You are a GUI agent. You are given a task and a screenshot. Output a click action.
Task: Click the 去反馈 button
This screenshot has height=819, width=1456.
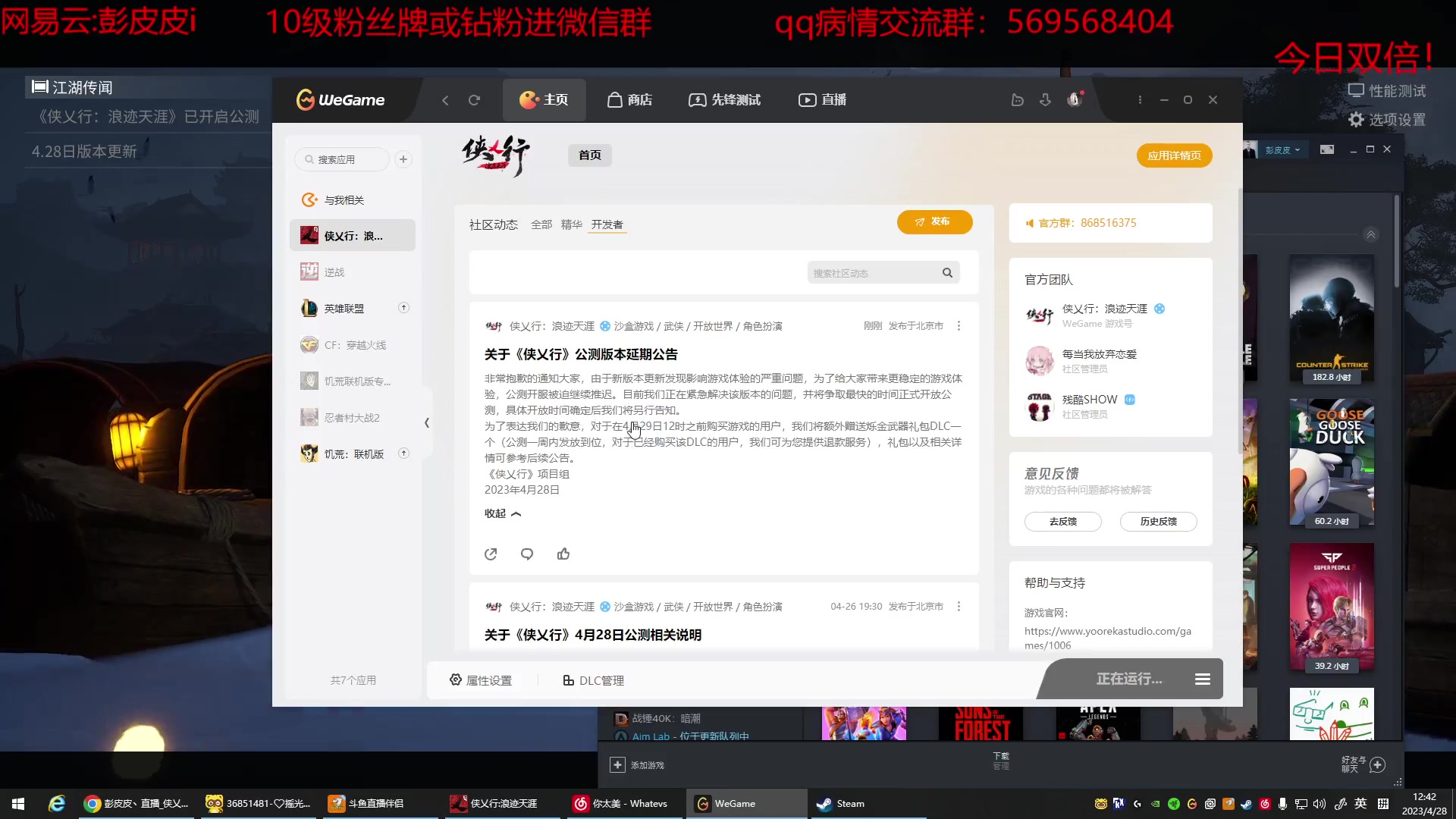pos(1062,522)
